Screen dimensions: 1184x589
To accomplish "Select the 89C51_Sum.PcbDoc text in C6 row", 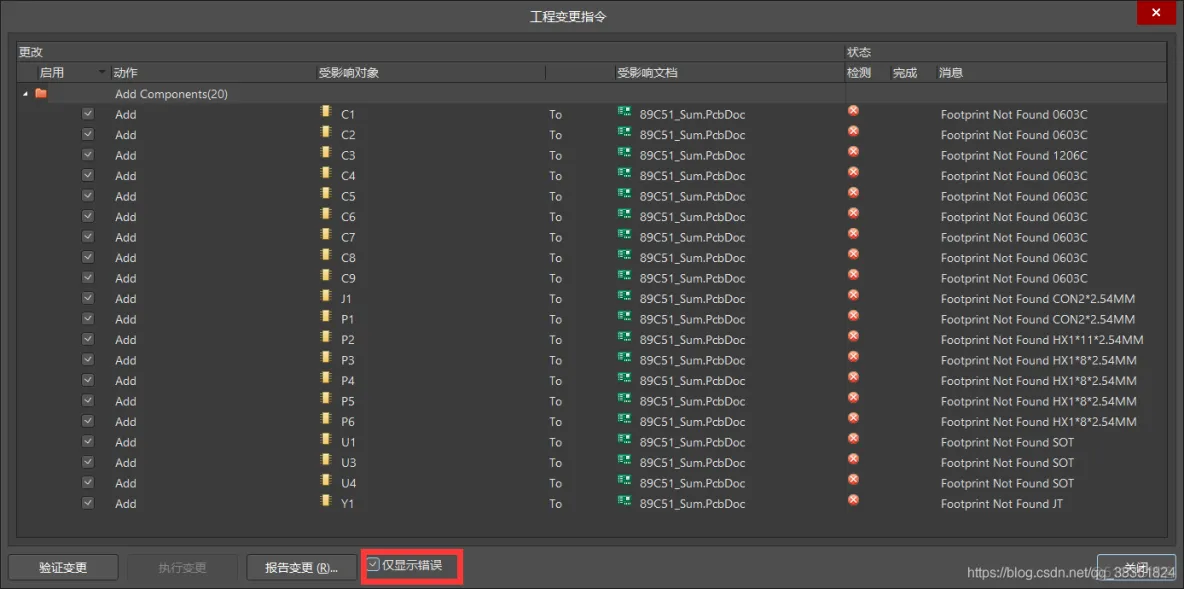I will (692, 217).
